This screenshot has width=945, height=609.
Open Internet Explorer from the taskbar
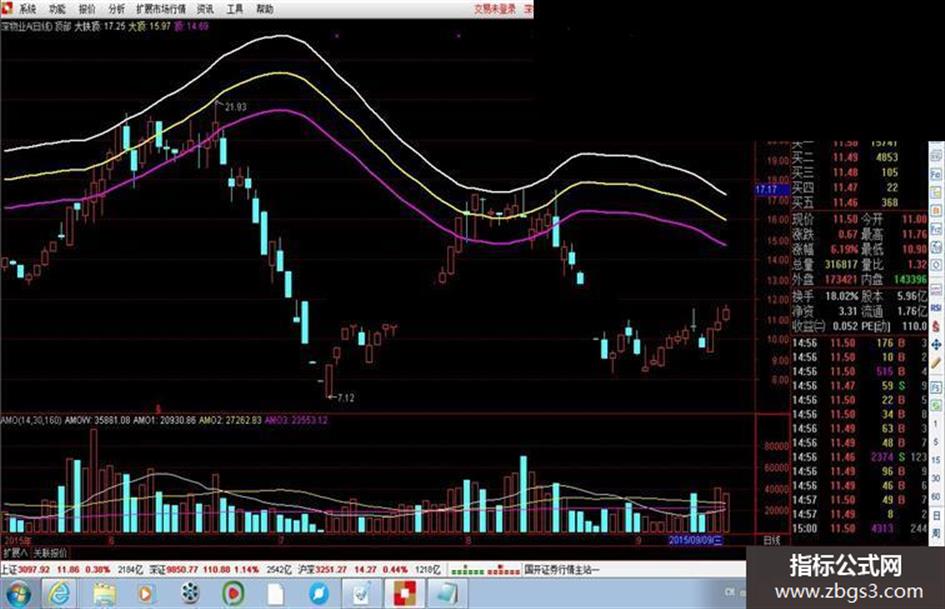click(x=59, y=594)
